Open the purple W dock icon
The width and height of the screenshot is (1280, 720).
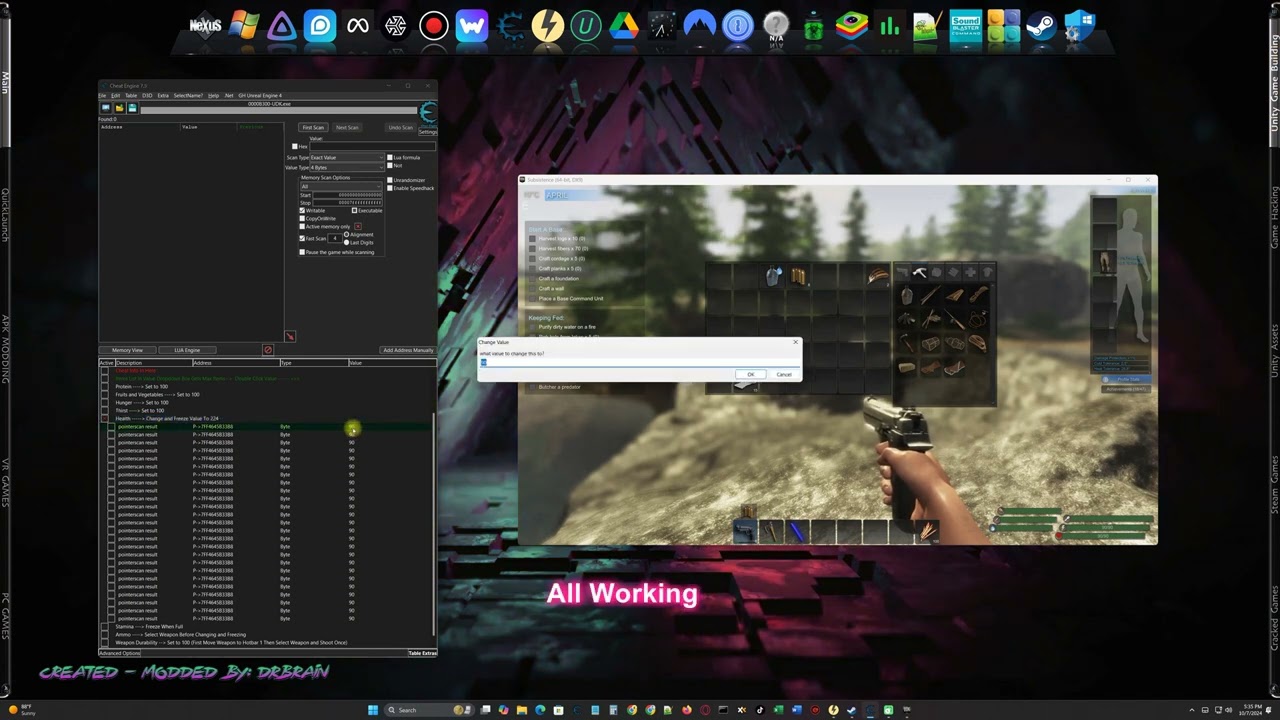471,26
